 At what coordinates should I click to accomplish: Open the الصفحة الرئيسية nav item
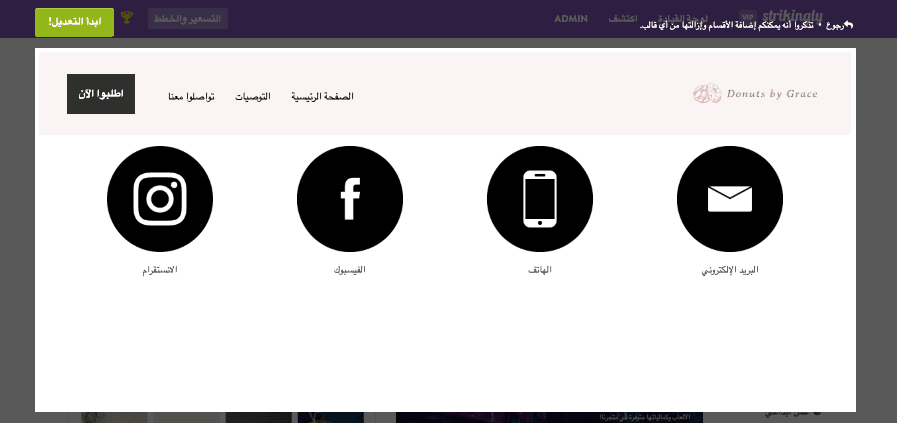click(323, 97)
